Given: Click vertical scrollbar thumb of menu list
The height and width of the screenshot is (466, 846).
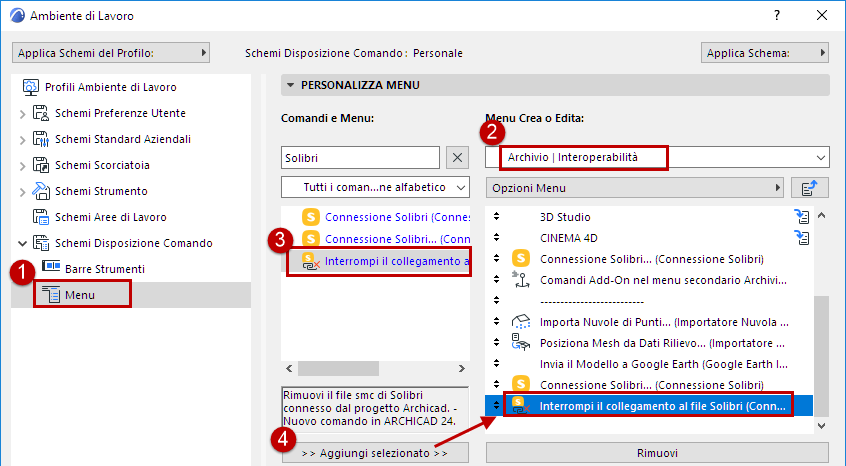Looking at the screenshot, I should coord(821,356).
